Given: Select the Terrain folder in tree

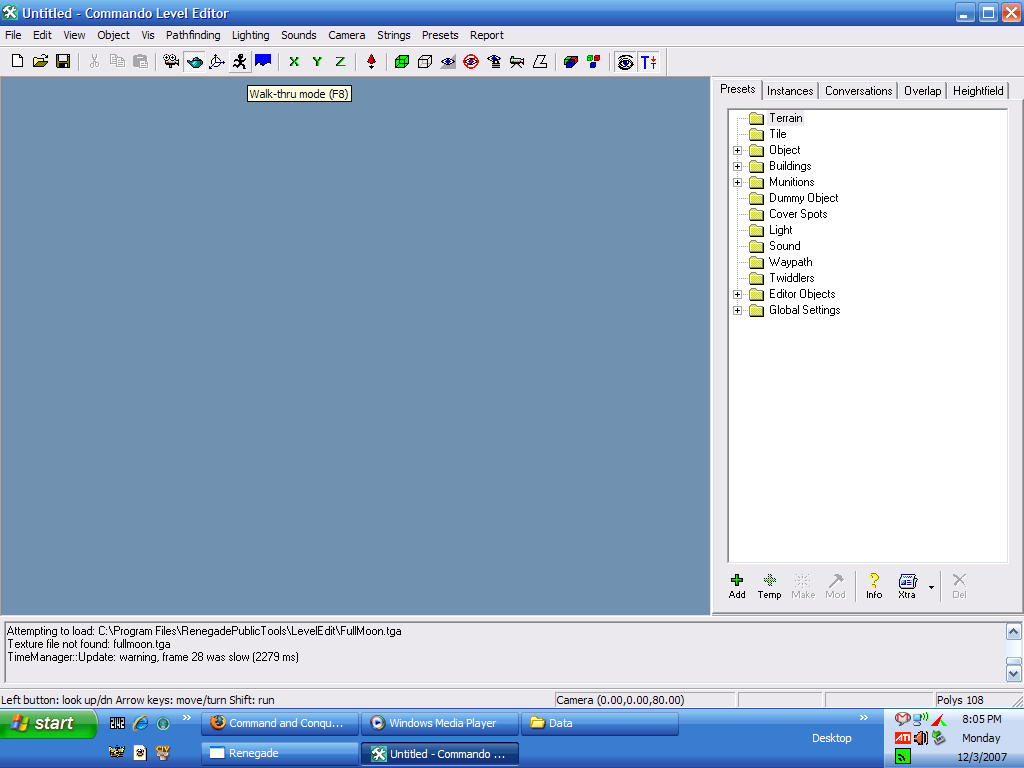Looking at the screenshot, I should pos(785,118).
